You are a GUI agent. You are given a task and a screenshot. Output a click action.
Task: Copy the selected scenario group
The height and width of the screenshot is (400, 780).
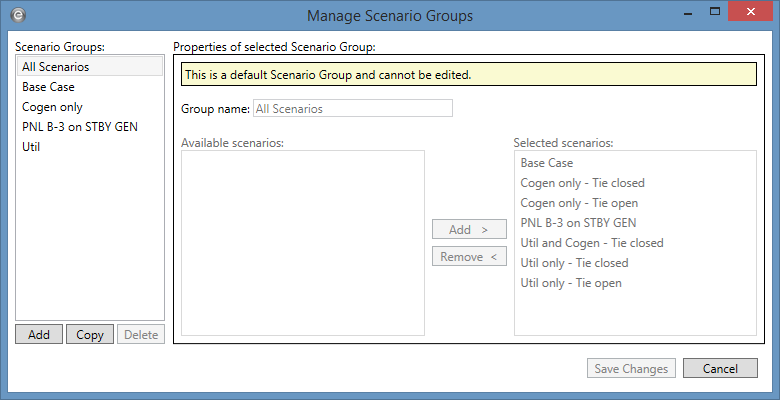click(x=90, y=335)
